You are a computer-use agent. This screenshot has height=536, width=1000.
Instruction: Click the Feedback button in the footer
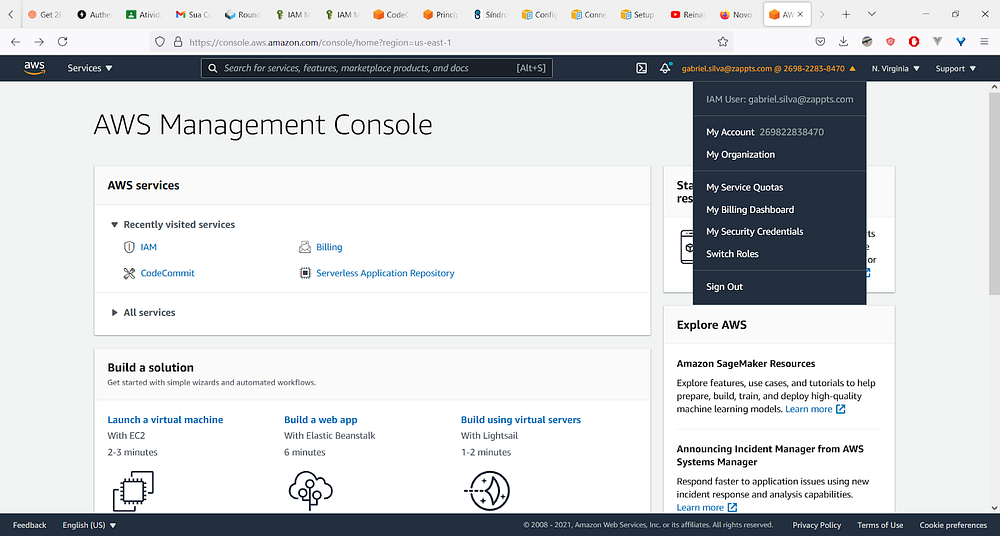[29, 525]
